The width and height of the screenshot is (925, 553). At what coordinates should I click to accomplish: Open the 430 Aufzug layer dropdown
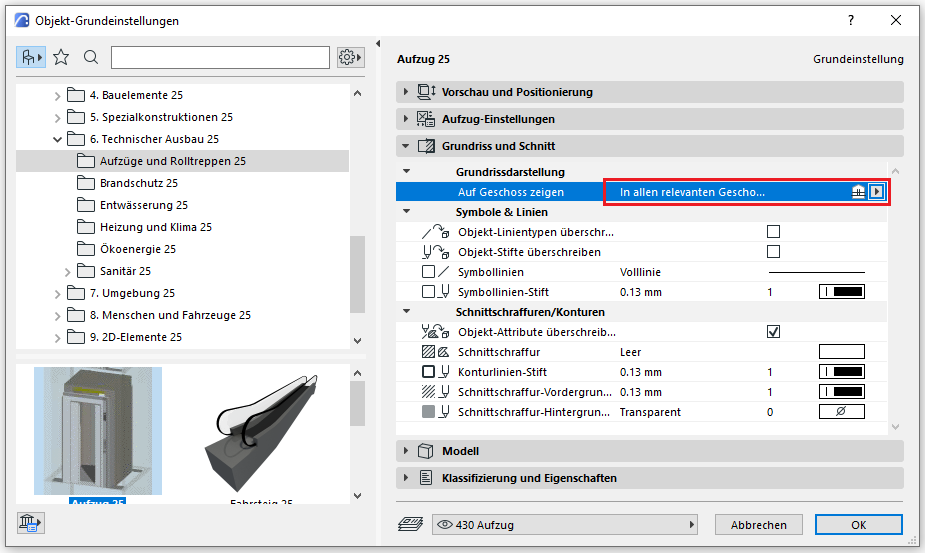[x=565, y=524]
